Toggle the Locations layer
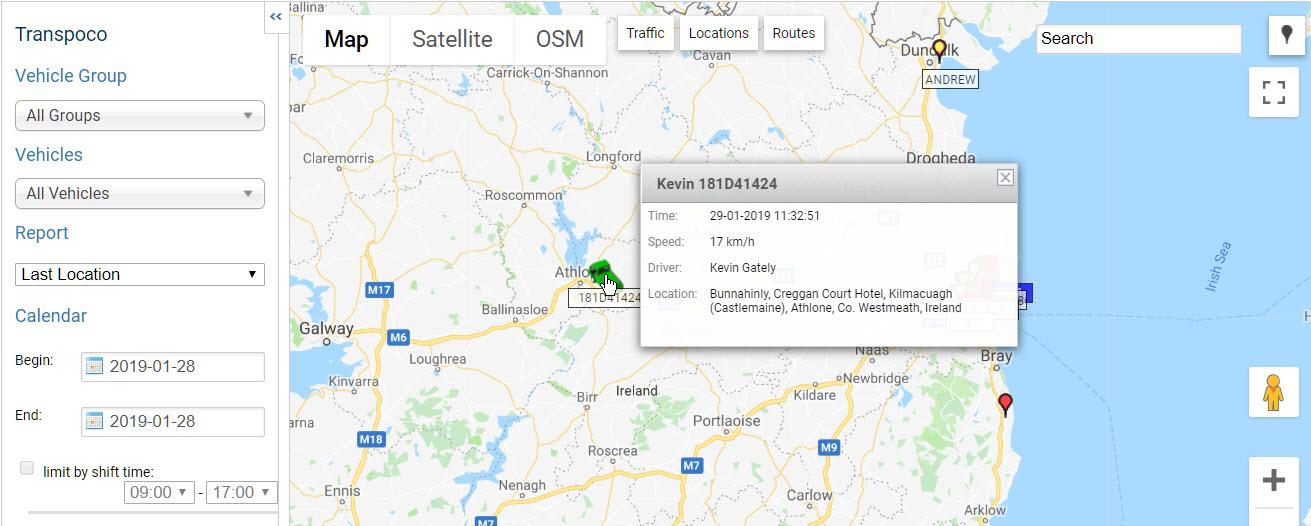 (718, 33)
